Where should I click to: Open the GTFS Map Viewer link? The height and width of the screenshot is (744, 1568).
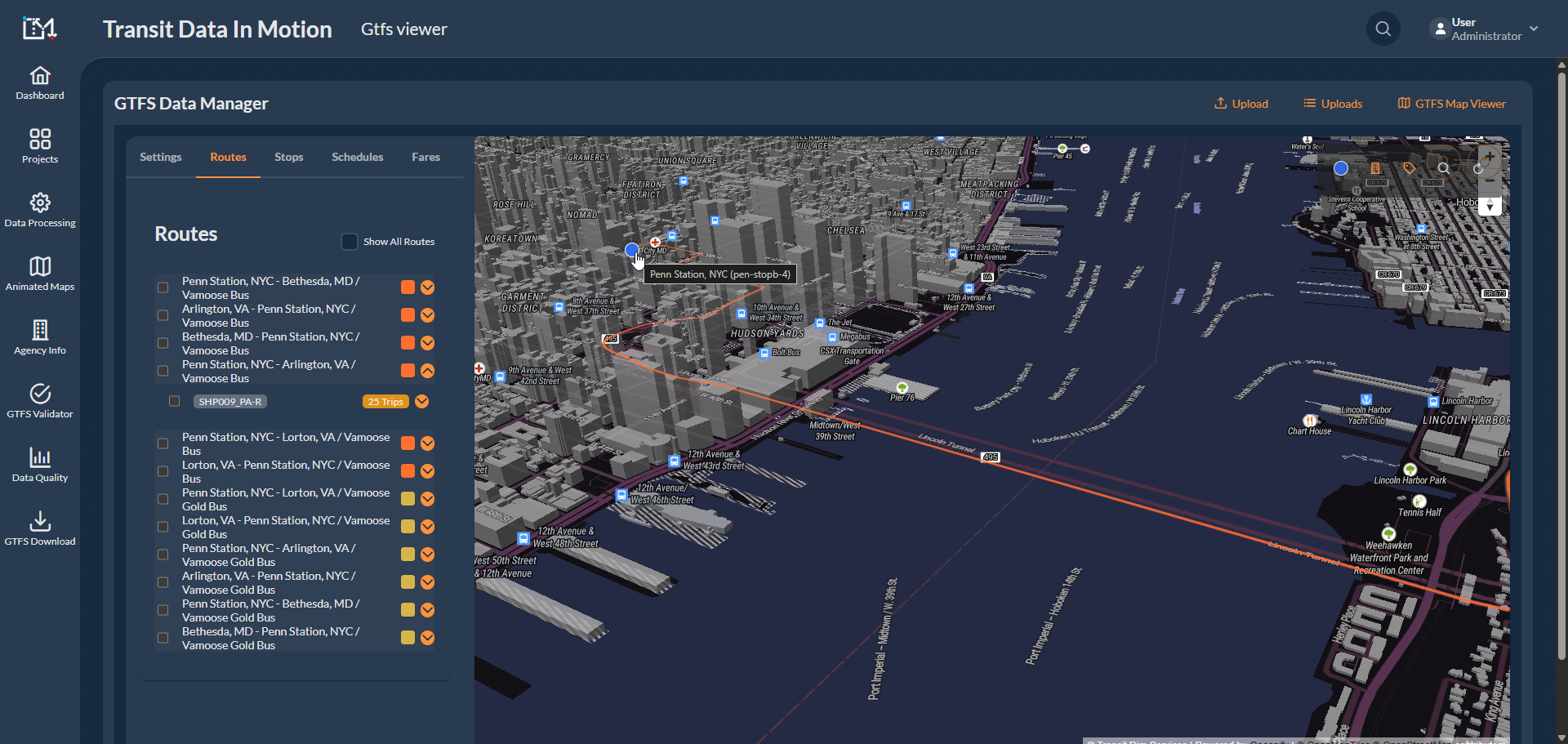1451,104
